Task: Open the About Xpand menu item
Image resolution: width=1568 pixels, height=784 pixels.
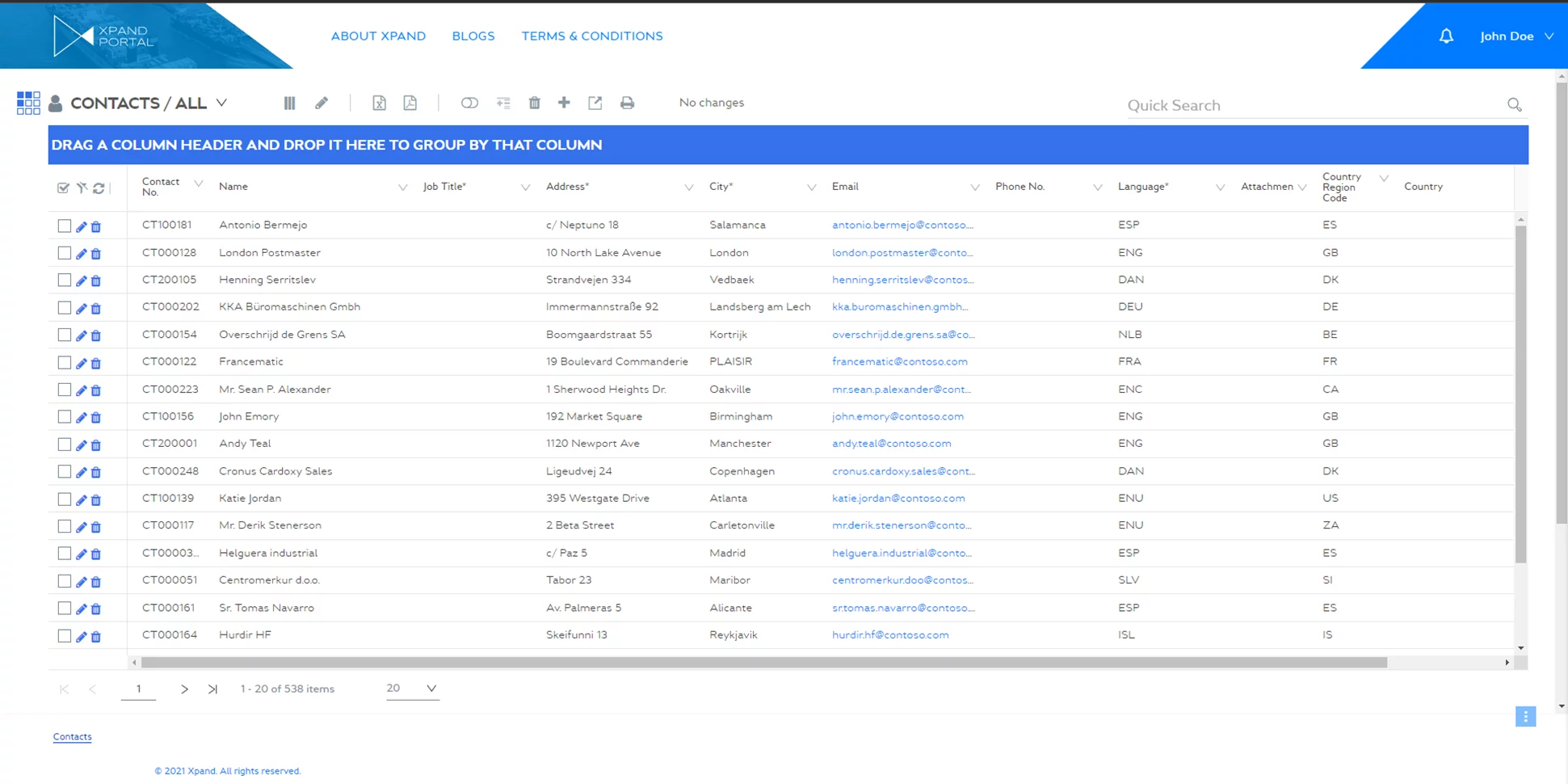Action: [378, 36]
